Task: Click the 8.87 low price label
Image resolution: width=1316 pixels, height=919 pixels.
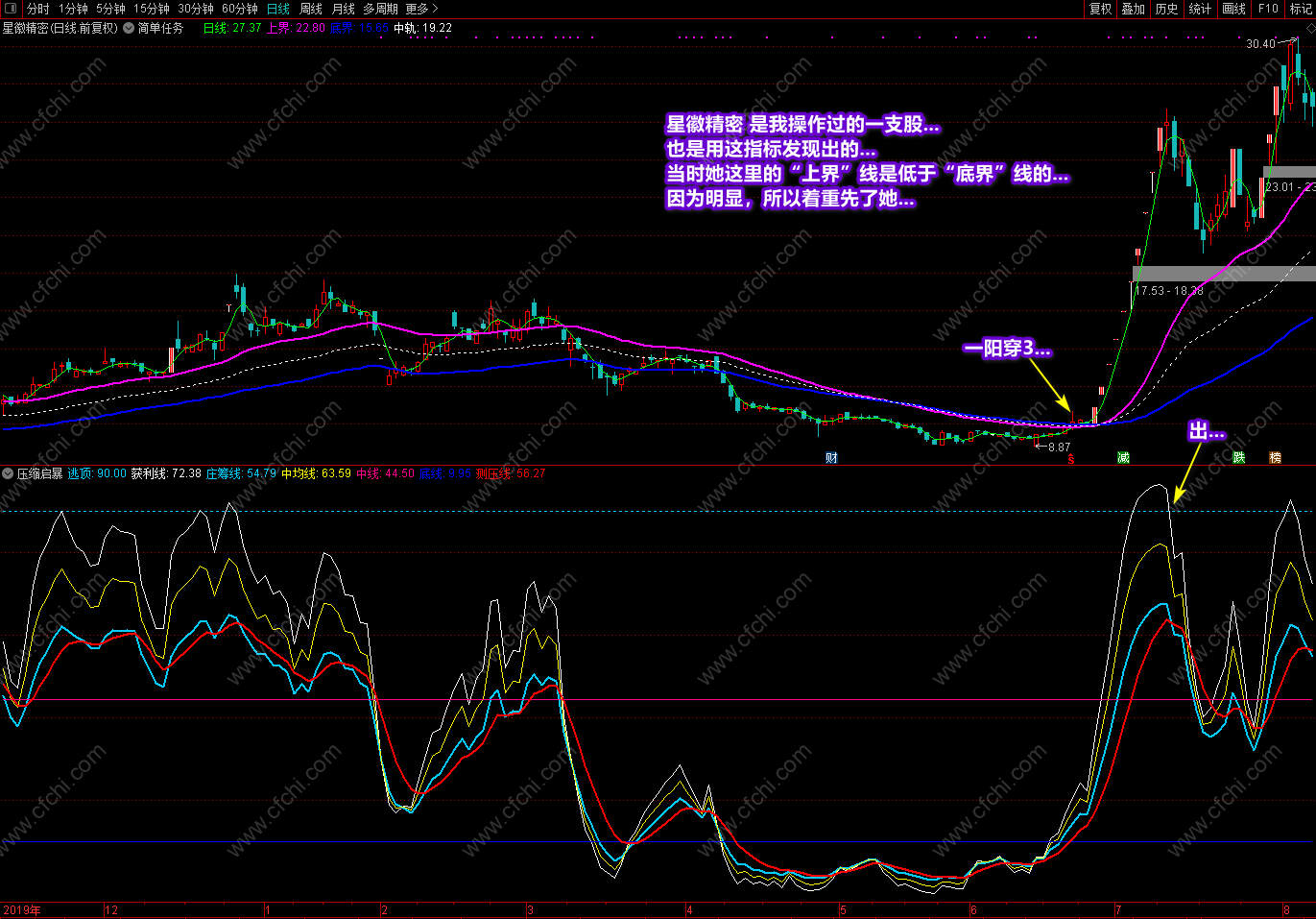Action: (x=1059, y=447)
